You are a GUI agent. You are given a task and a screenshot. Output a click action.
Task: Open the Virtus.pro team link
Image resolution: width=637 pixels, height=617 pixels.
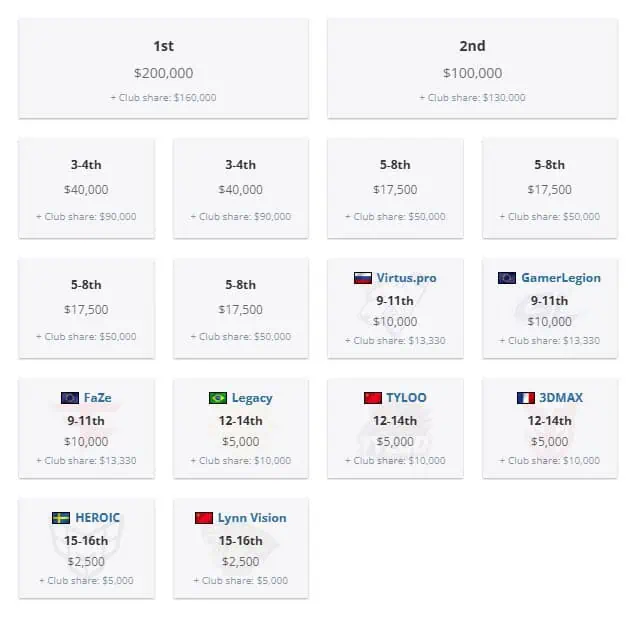click(x=406, y=278)
